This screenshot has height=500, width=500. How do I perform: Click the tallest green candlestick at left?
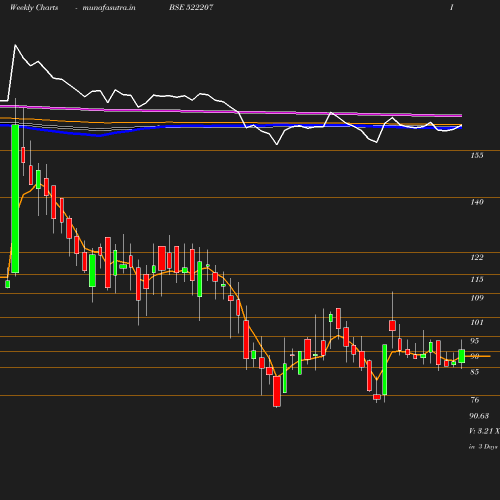[15, 199]
